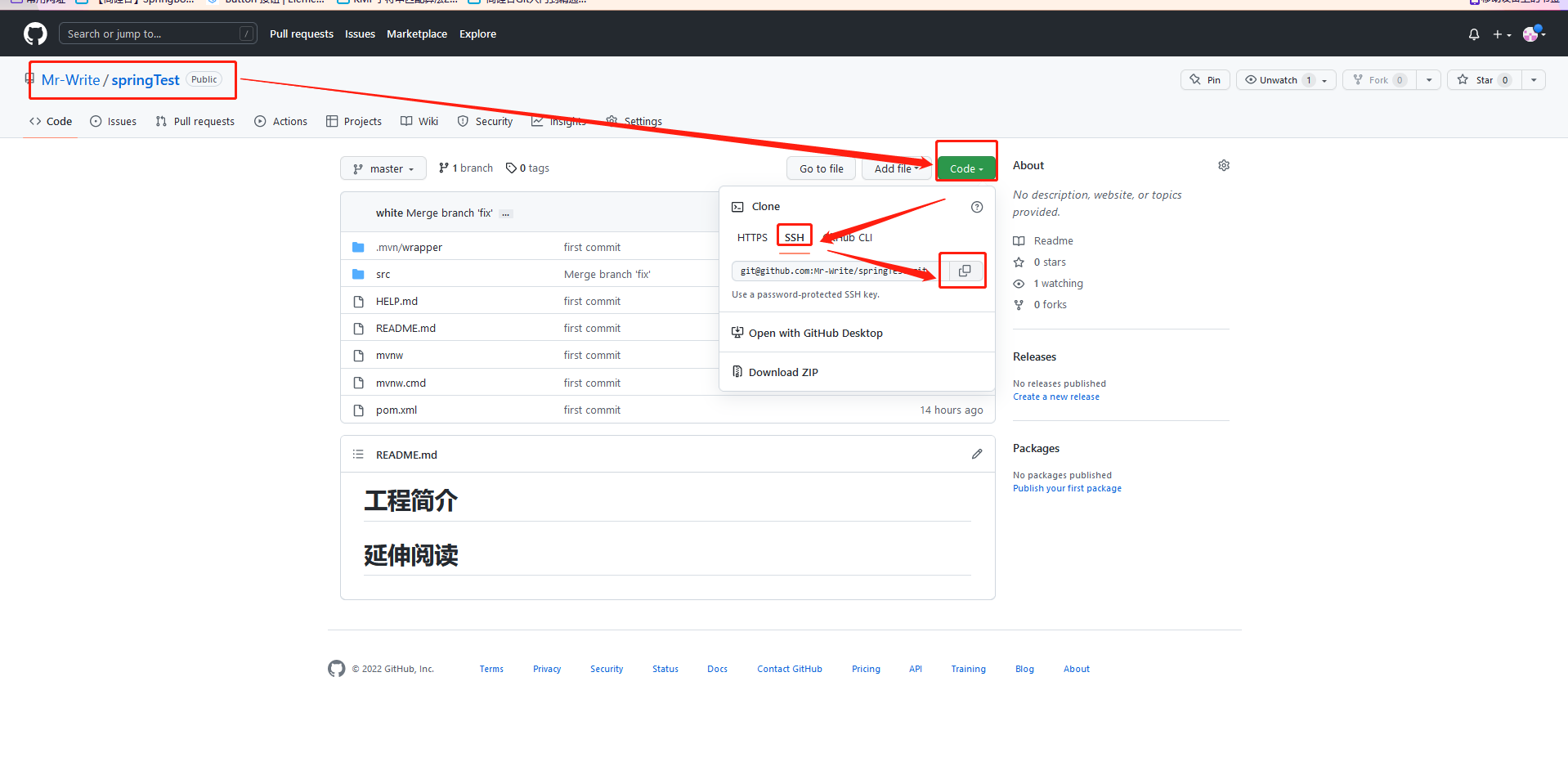Open mvnw file
This screenshot has height=762, width=1568.
[389, 356]
